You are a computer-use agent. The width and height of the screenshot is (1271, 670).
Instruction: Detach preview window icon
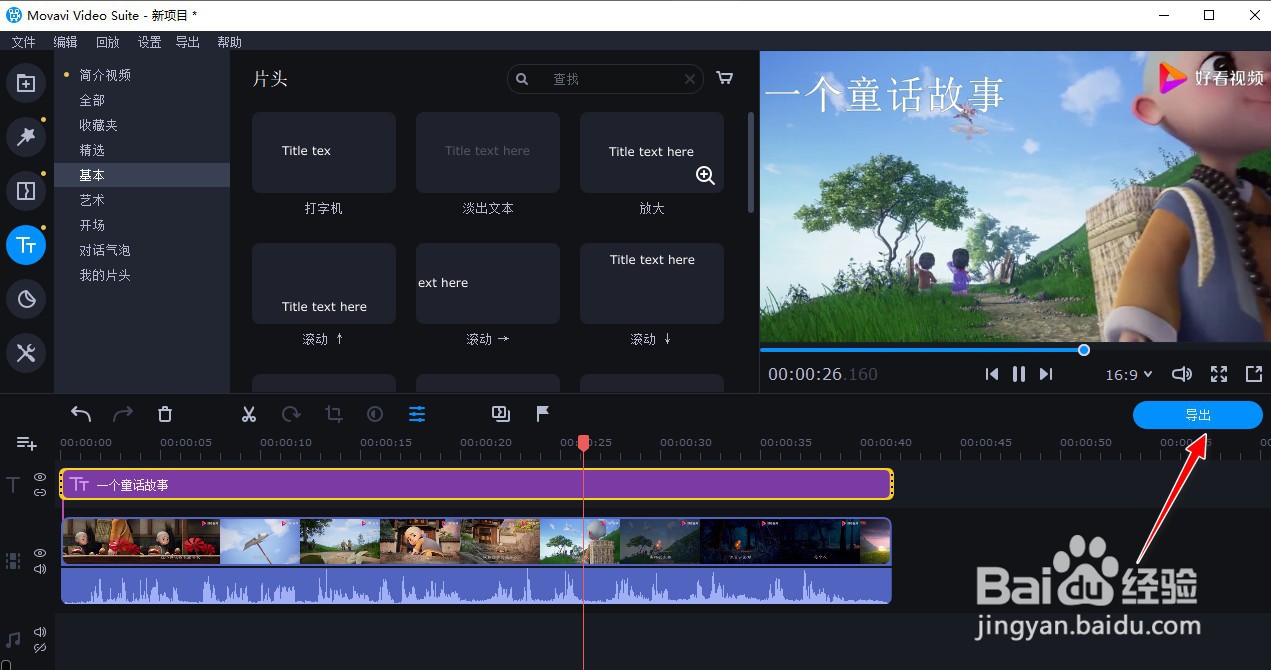coord(1254,374)
